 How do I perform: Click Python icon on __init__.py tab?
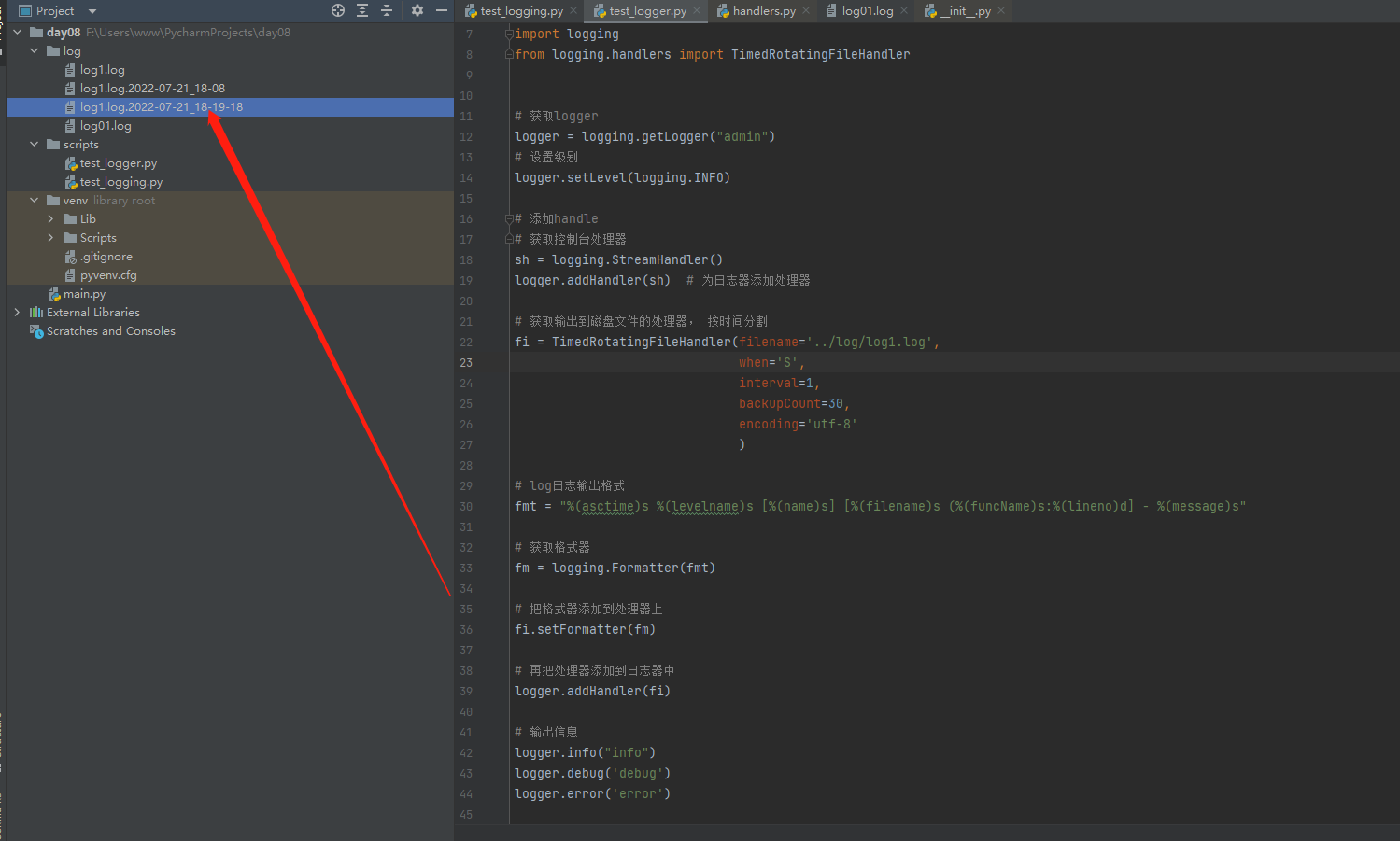click(930, 11)
